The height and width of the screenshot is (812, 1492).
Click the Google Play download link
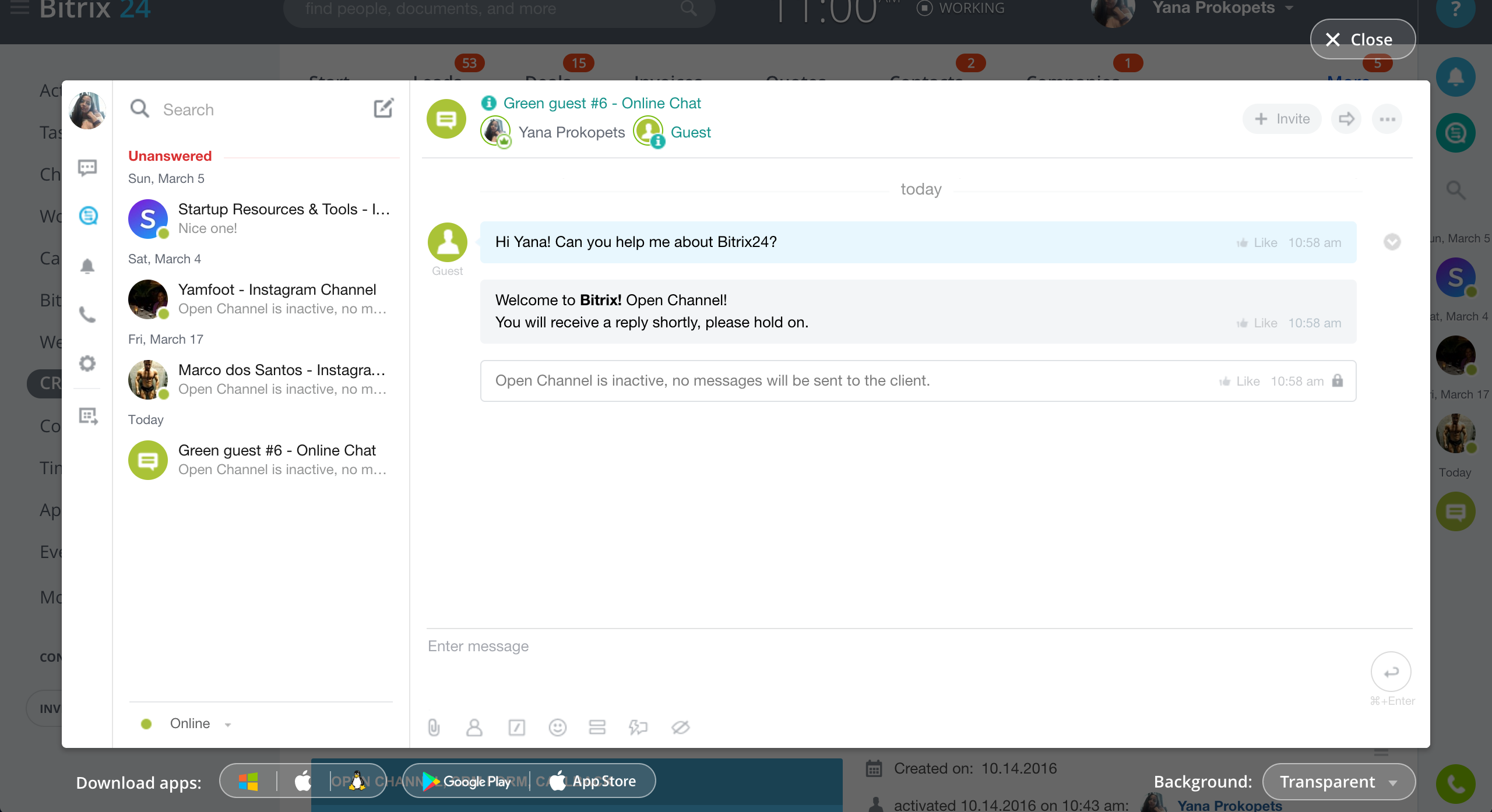466,781
